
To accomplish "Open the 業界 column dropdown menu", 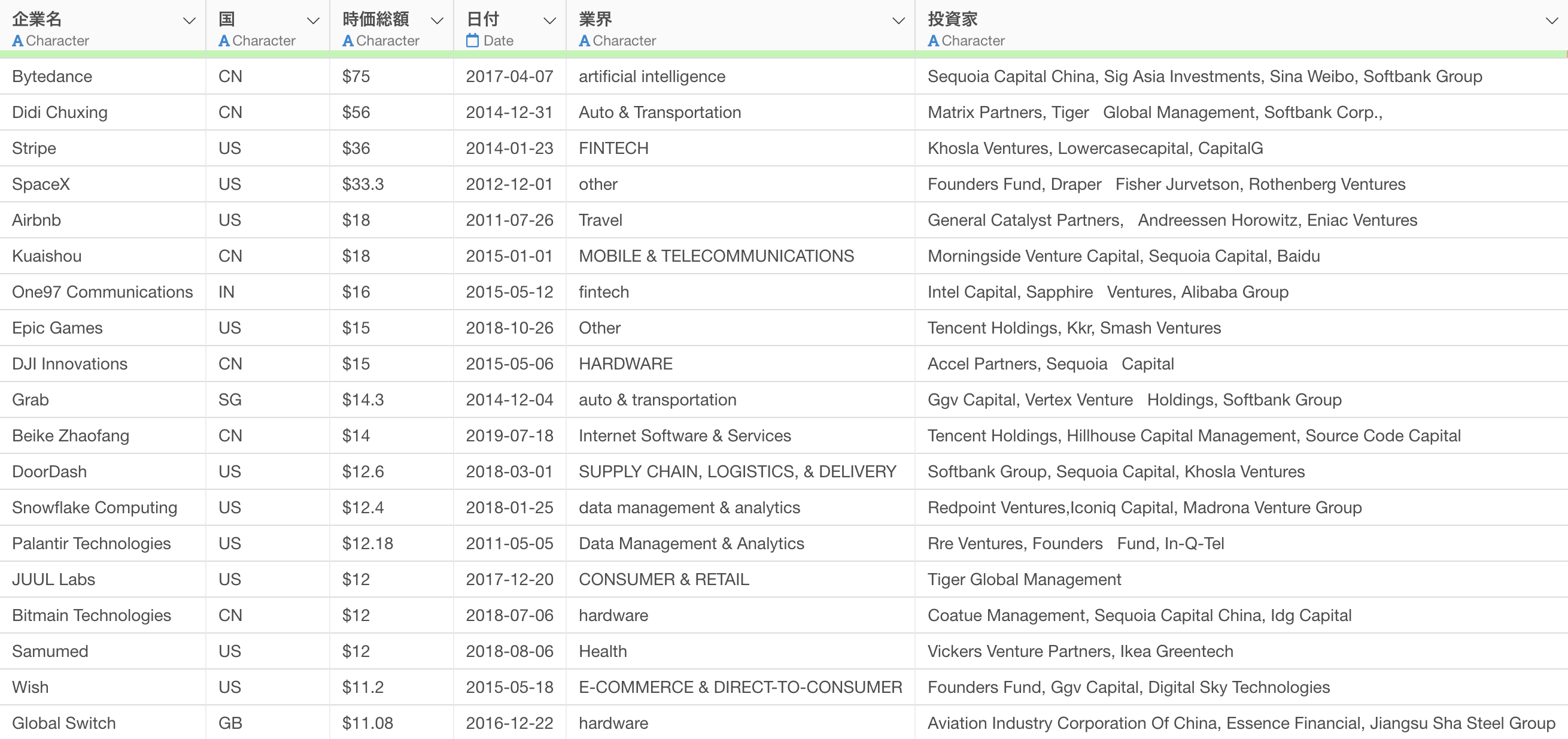I will click(x=898, y=22).
